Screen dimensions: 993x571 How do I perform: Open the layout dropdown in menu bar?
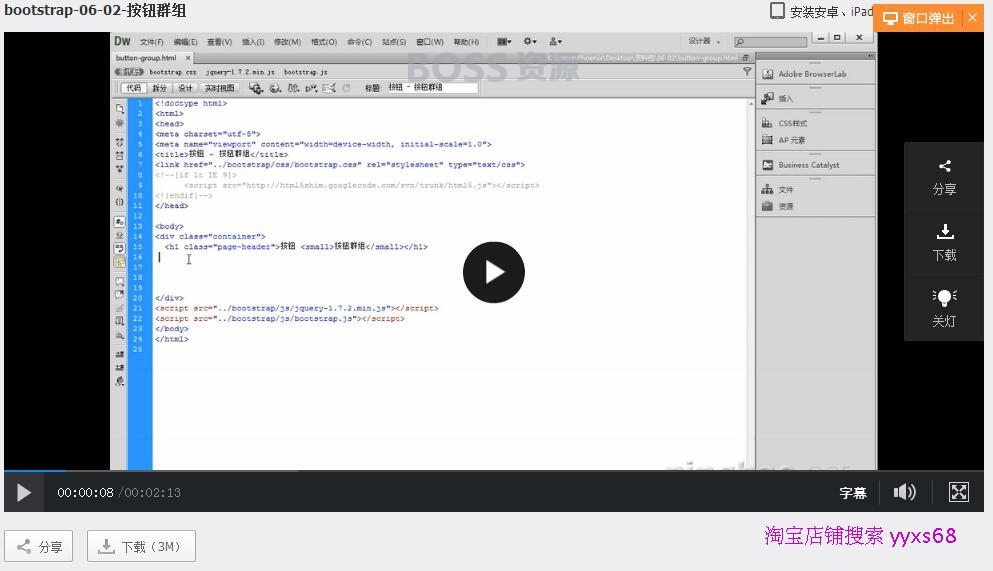pos(504,41)
